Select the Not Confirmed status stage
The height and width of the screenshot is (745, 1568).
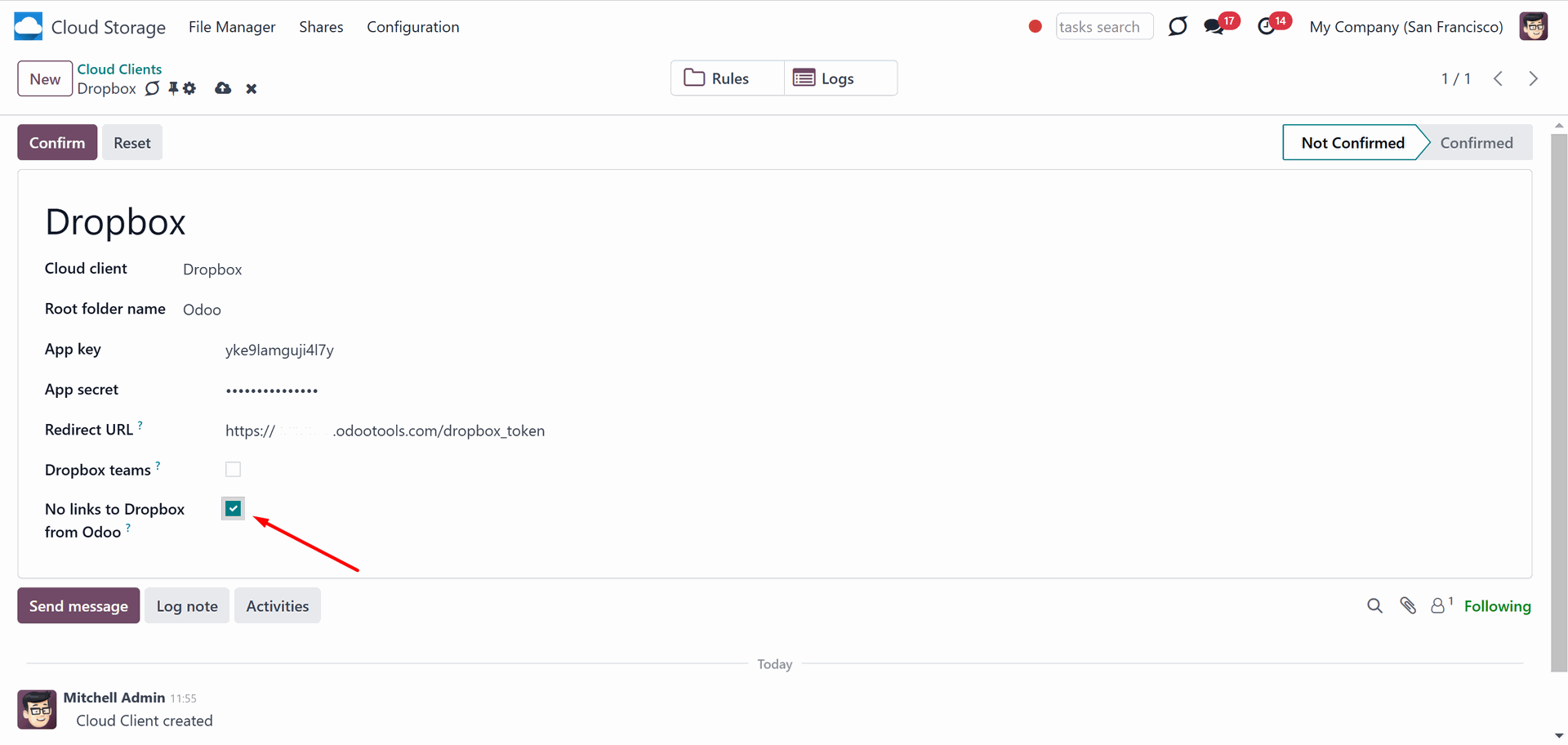tap(1352, 143)
